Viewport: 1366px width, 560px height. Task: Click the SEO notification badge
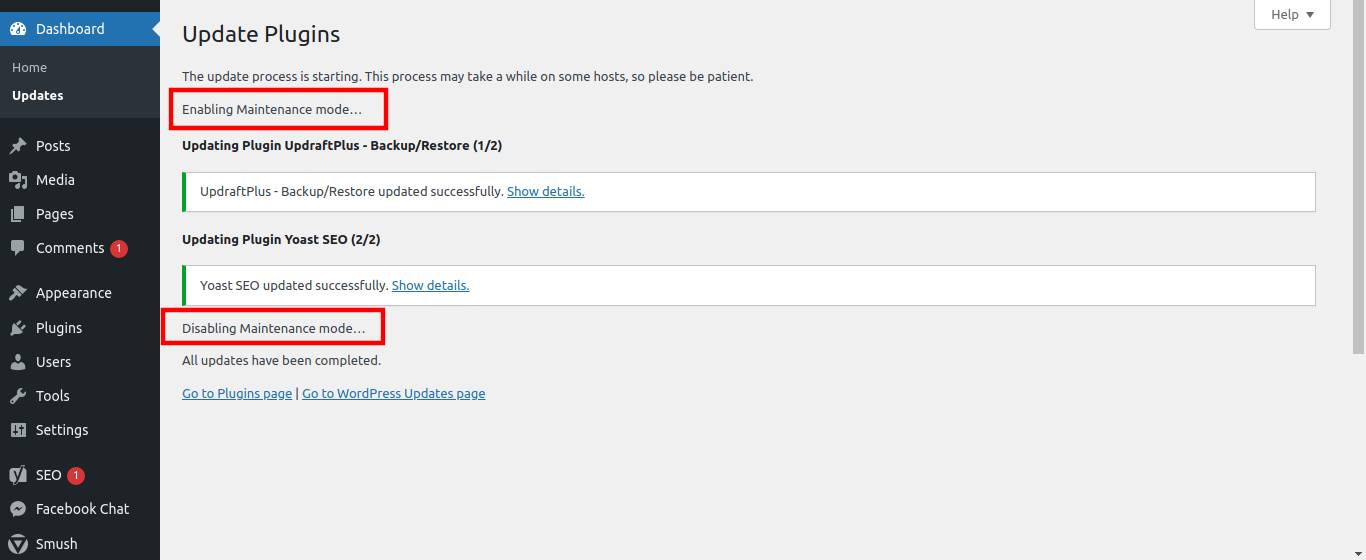click(76, 476)
